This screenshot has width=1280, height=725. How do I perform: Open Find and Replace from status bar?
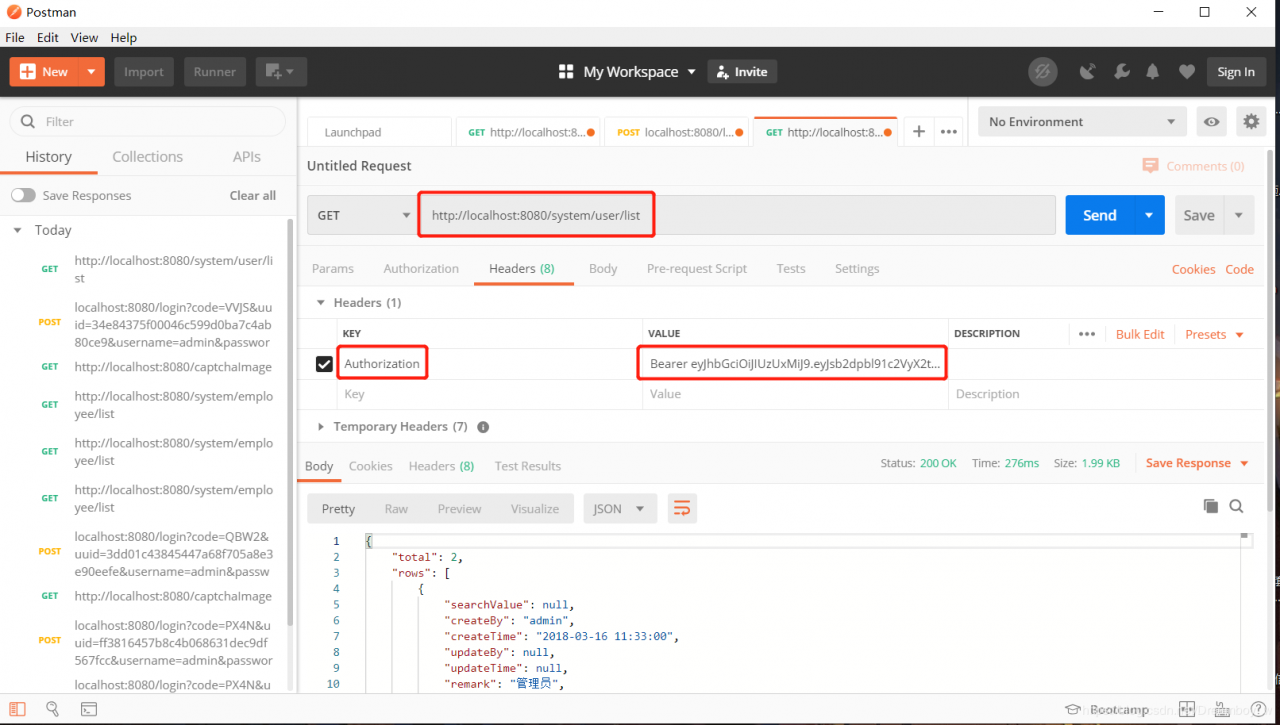(x=52, y=709)
